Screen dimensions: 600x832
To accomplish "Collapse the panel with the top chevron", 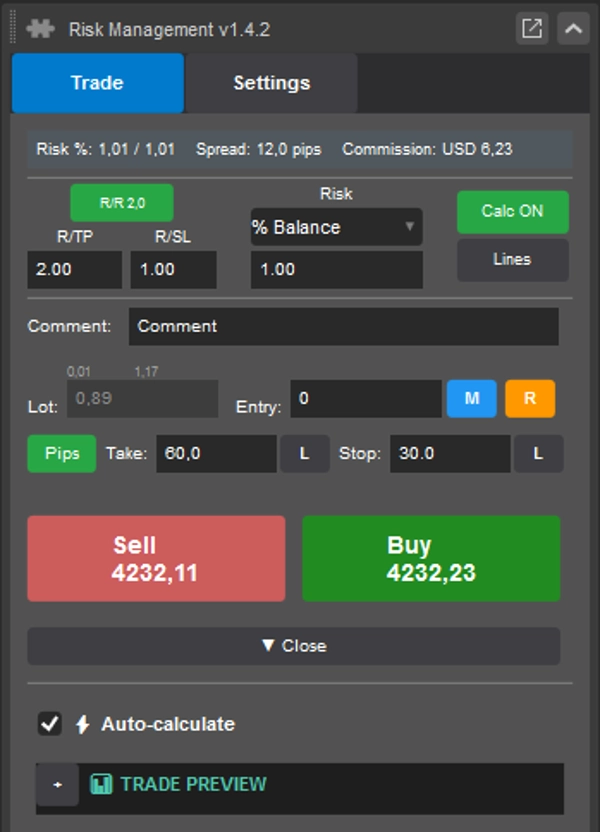I will (571, 30).
